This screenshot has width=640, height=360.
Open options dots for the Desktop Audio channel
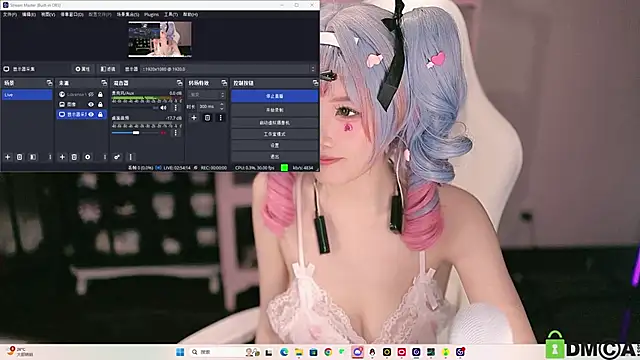click(176, 133)
